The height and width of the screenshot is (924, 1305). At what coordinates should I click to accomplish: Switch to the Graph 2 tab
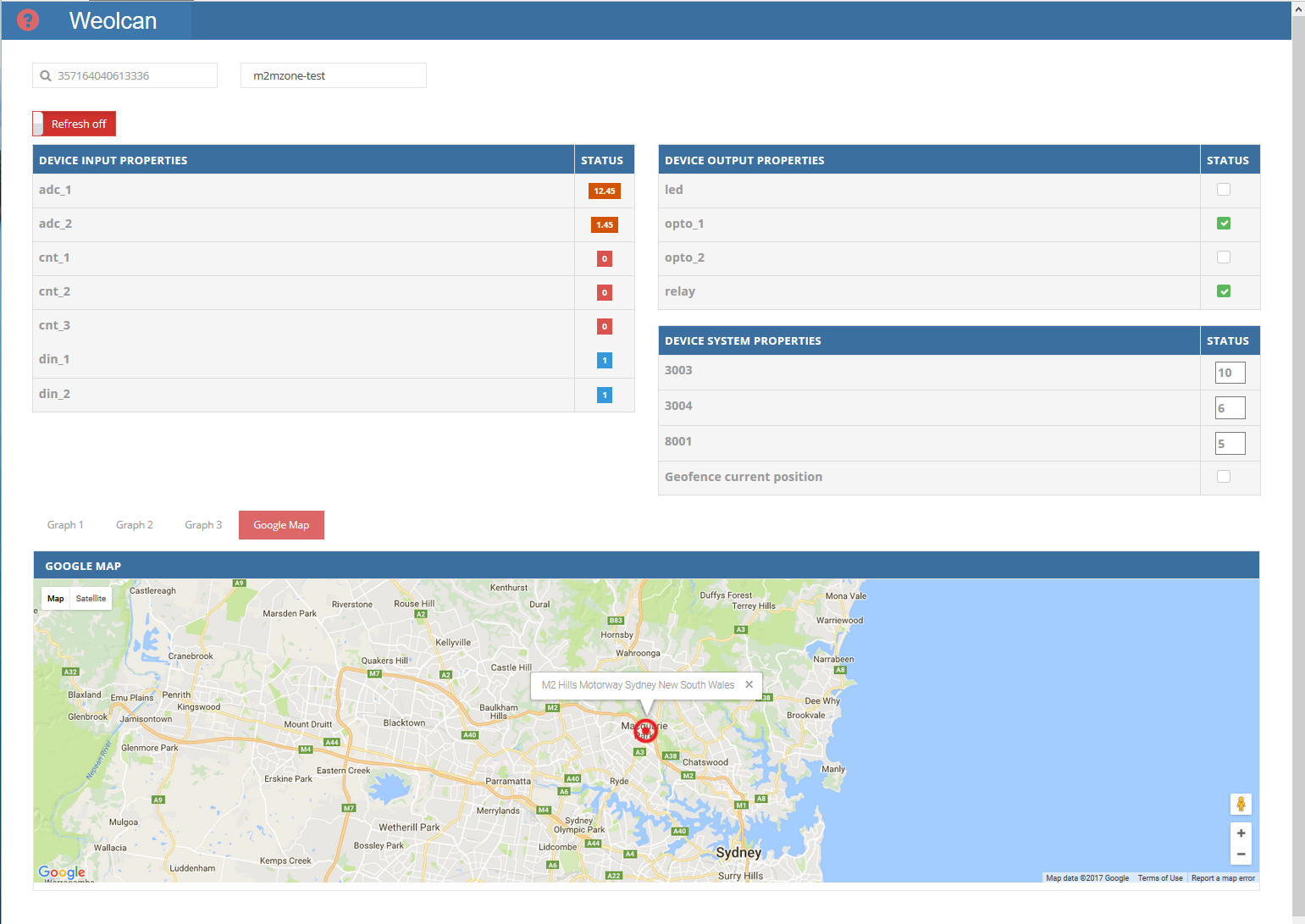click(x=135, y=525)
